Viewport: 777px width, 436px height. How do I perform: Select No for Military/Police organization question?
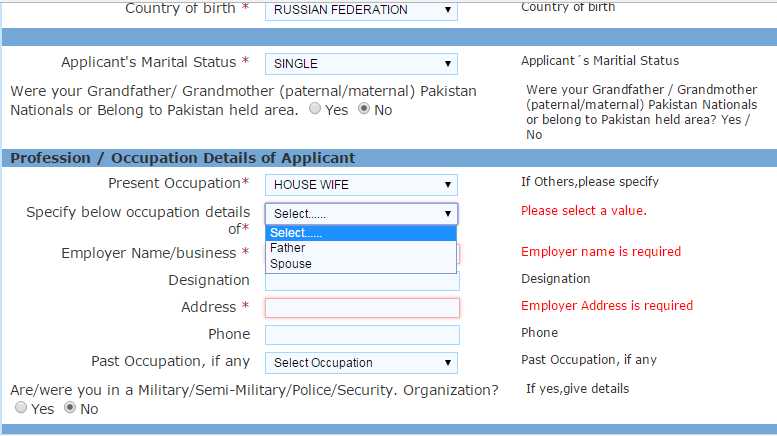pyautogui.click(x=70, y=408)
